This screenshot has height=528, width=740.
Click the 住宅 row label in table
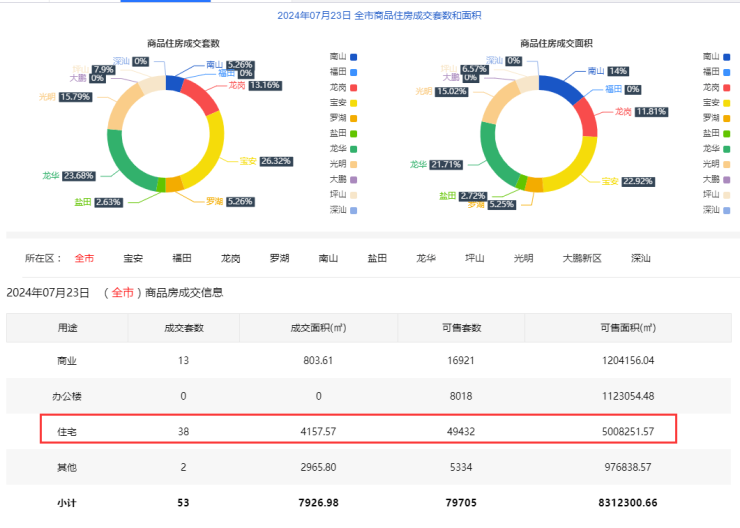coord(67,431)
